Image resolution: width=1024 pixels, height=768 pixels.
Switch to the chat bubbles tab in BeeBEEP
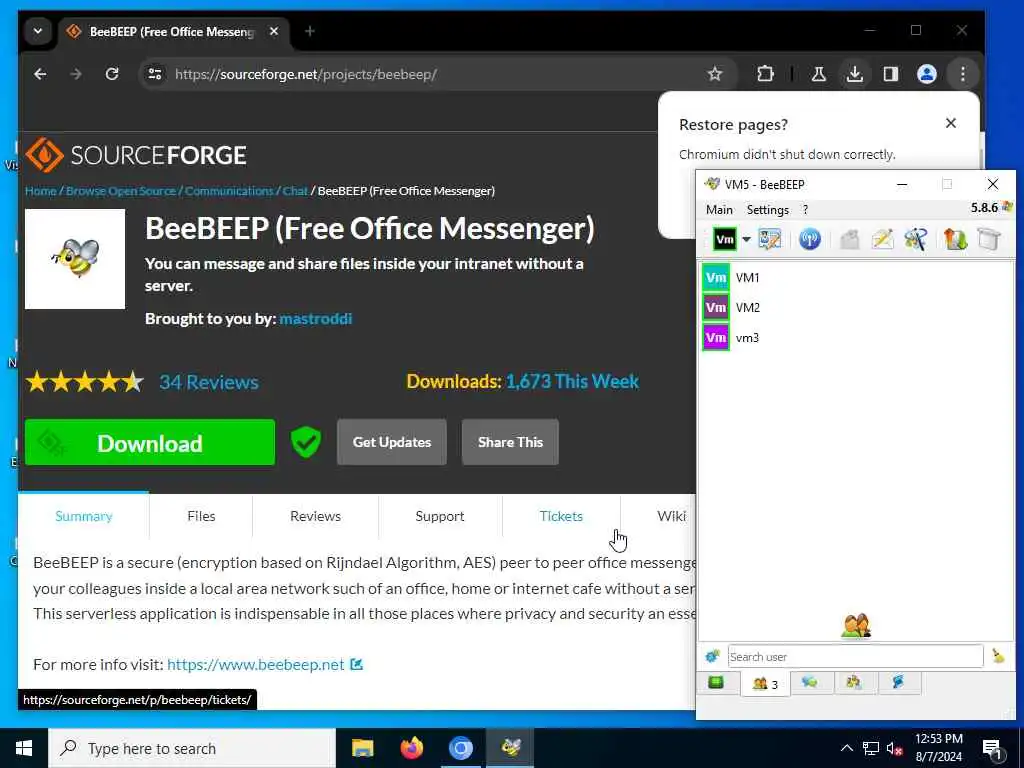click(810, 683)
